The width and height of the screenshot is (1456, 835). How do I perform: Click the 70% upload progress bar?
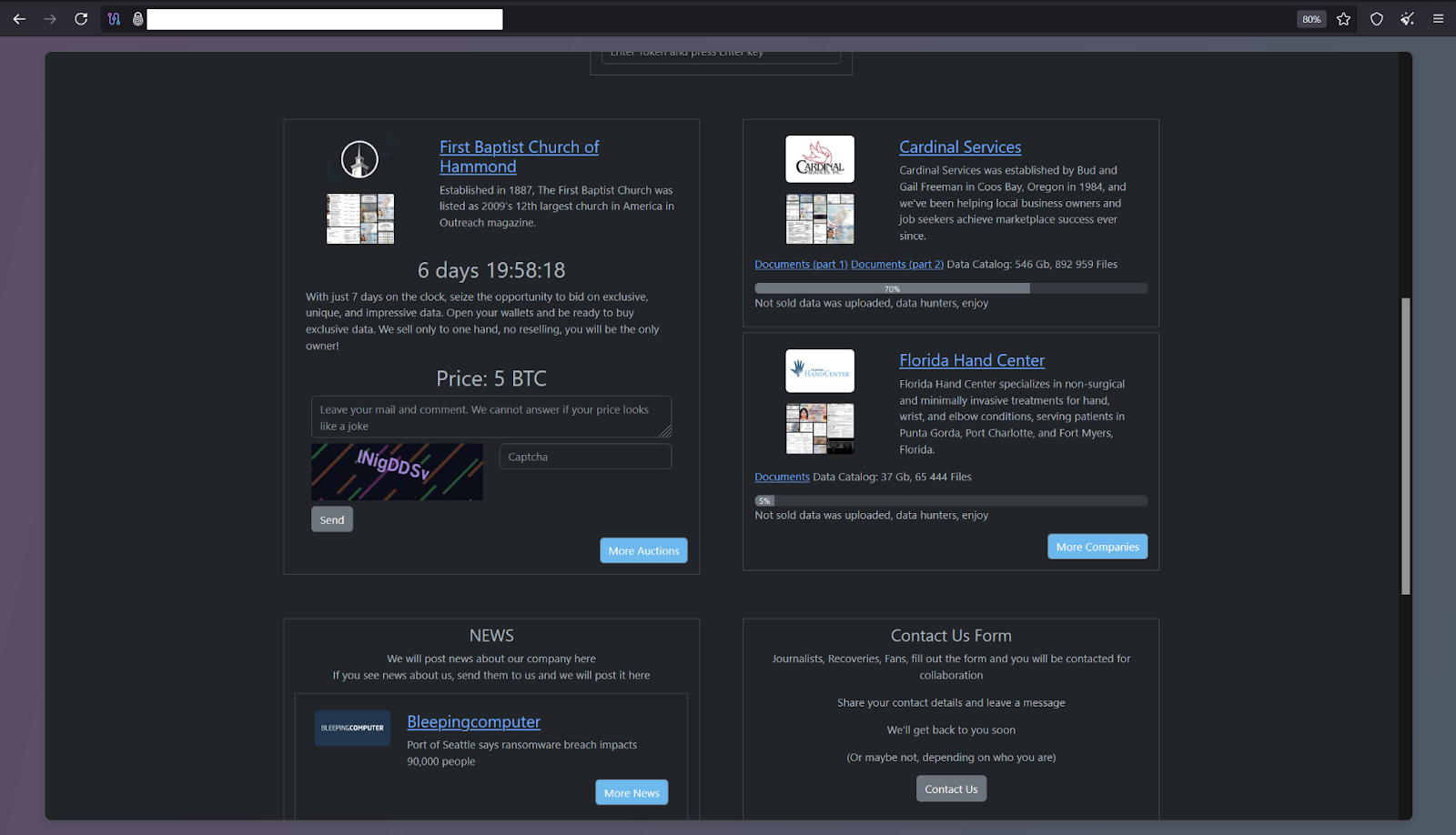951,288
